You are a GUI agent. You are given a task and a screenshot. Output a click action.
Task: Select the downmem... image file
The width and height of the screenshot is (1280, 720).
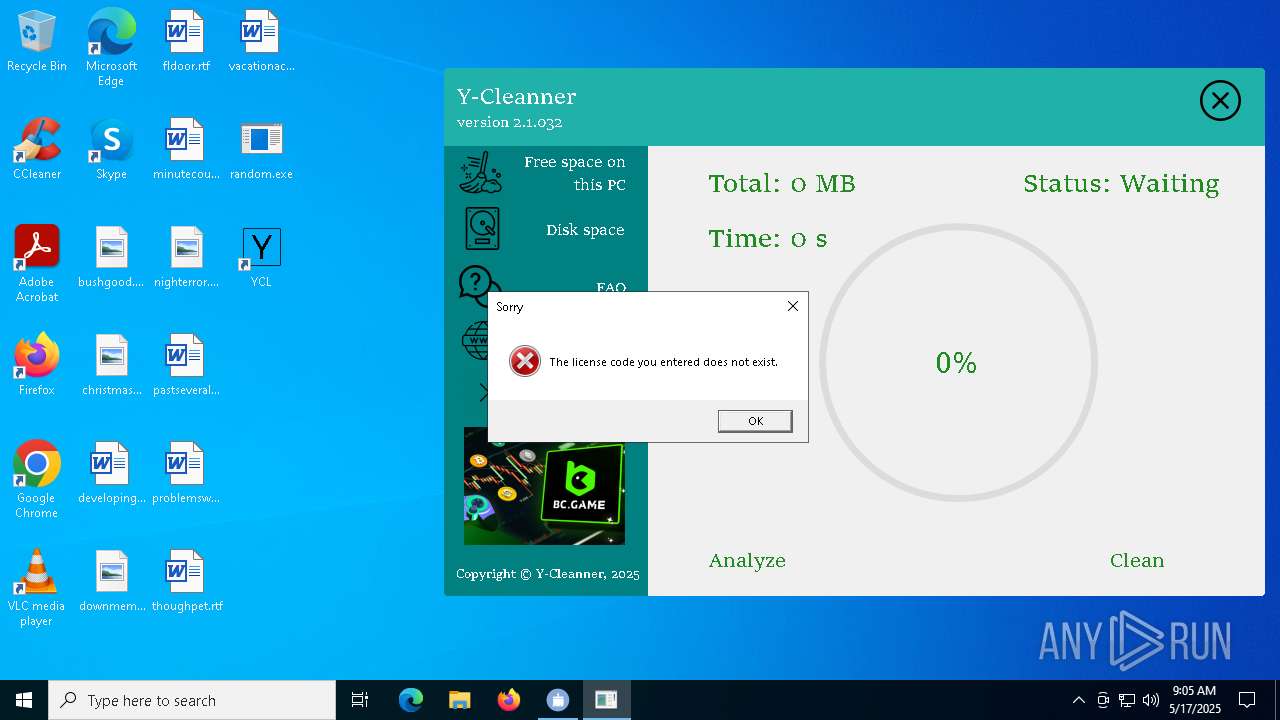(111, 581)
